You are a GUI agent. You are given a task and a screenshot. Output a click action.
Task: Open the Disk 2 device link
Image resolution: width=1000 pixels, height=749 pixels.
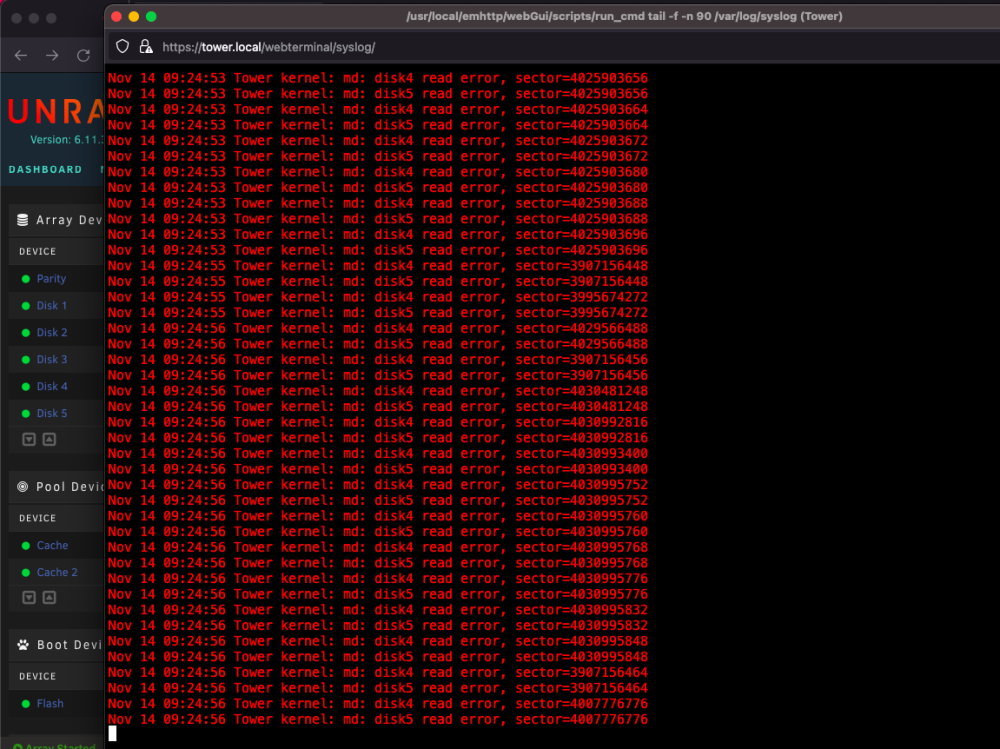click(52, 332)
